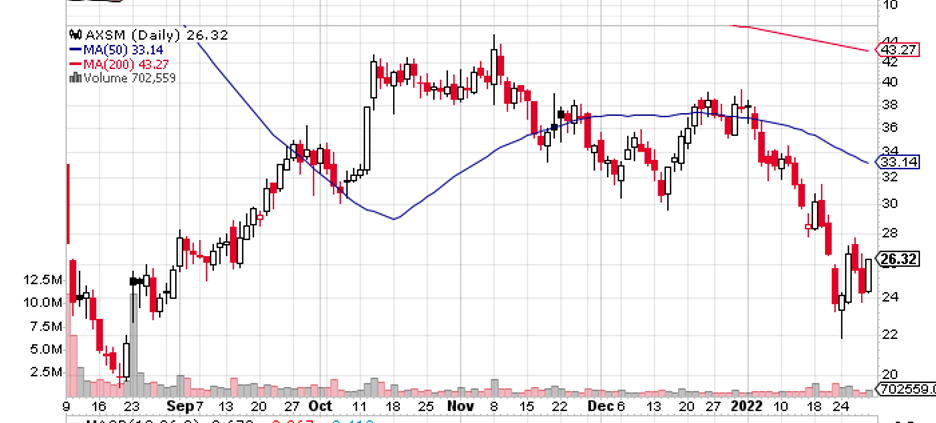This screenshot has height=423, width=936.
Task: Click the blue MA(50) line marker in legend
Action: click(x=75, y=49)
